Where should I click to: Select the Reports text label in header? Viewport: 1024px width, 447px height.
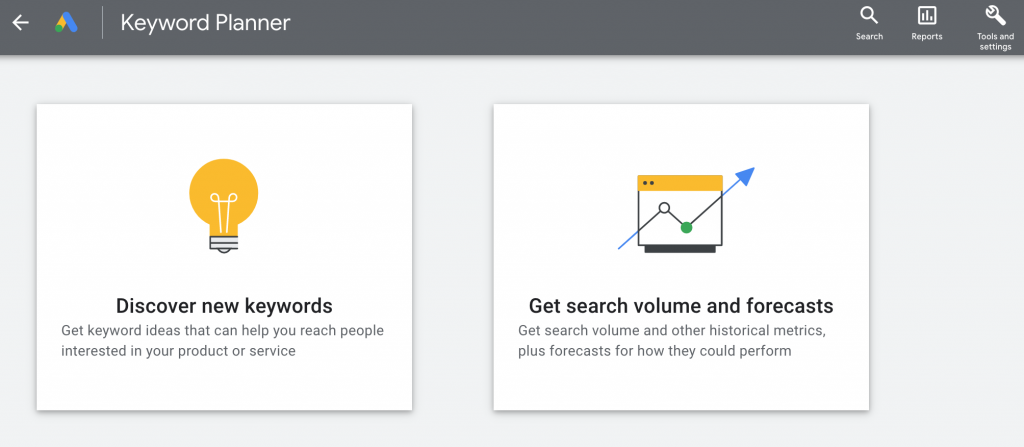[927, 37]
